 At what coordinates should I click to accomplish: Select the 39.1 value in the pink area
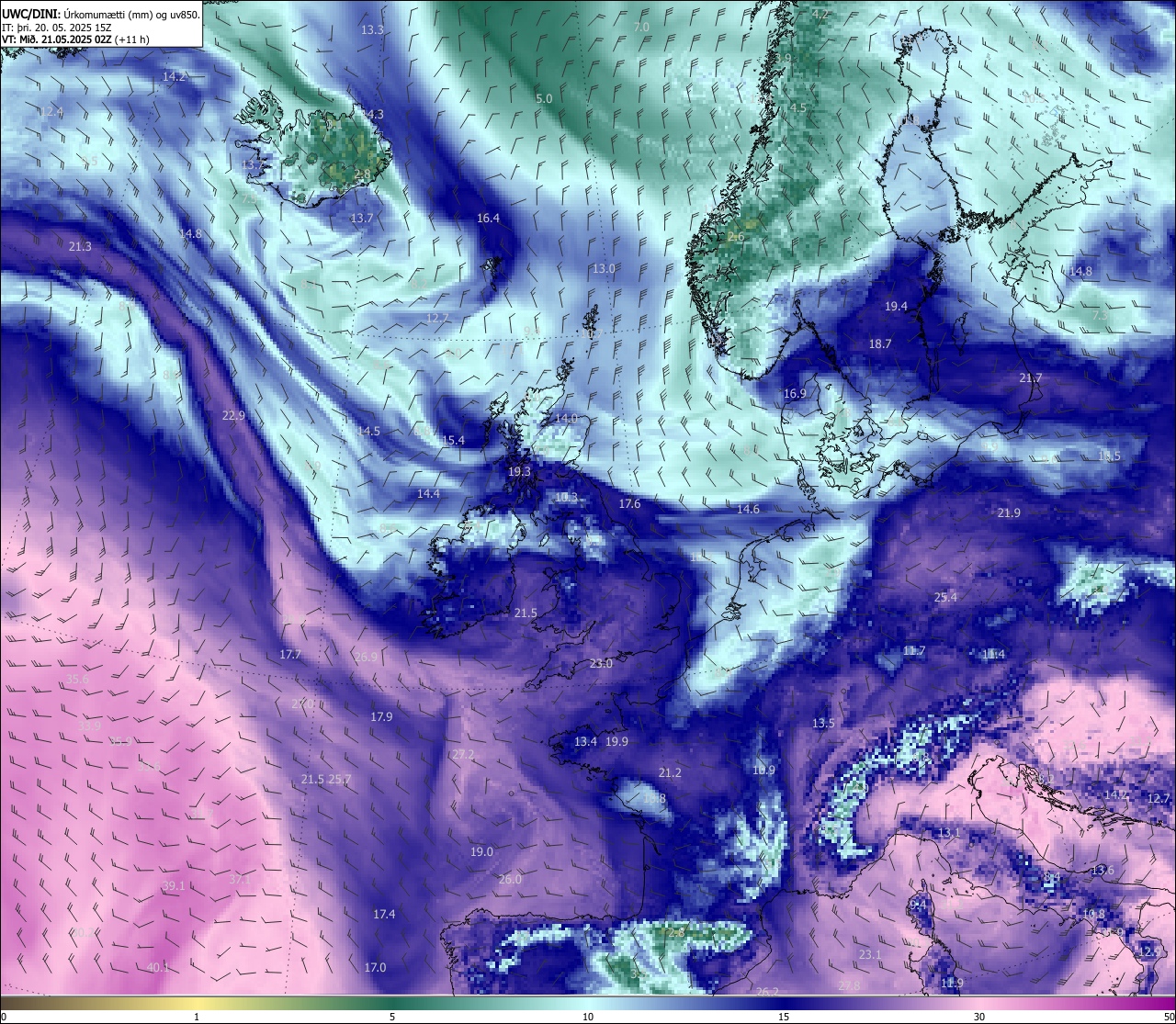tap(174, 885)
